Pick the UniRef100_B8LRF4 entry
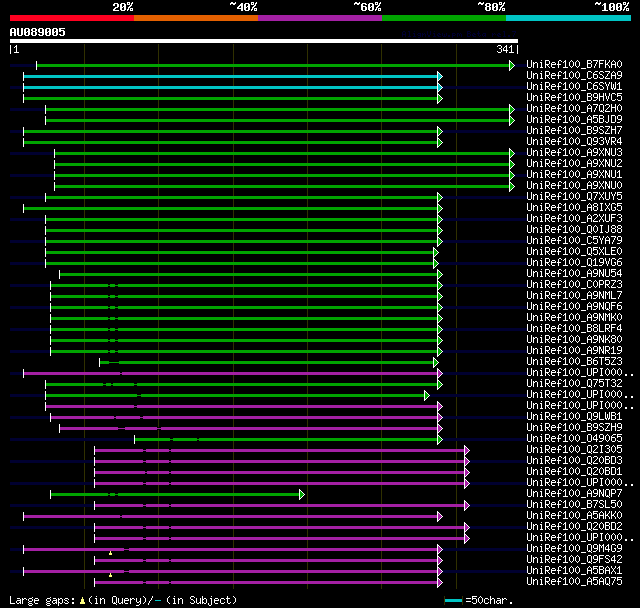The height and width of the screenshot is (608, 640). click(x=574, y=329)
